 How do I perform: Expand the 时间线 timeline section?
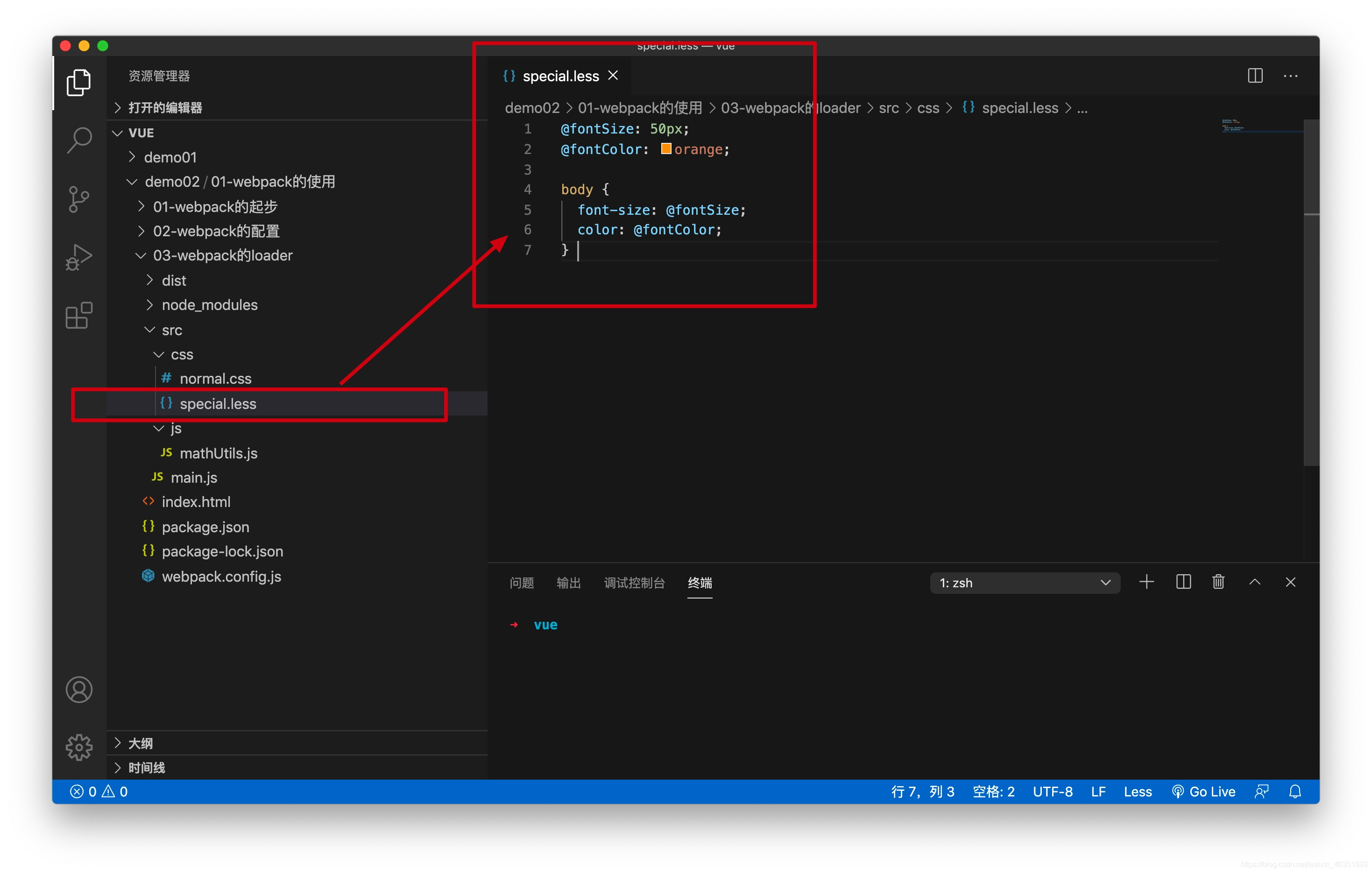pyautogui.click(x=296, y=767)
